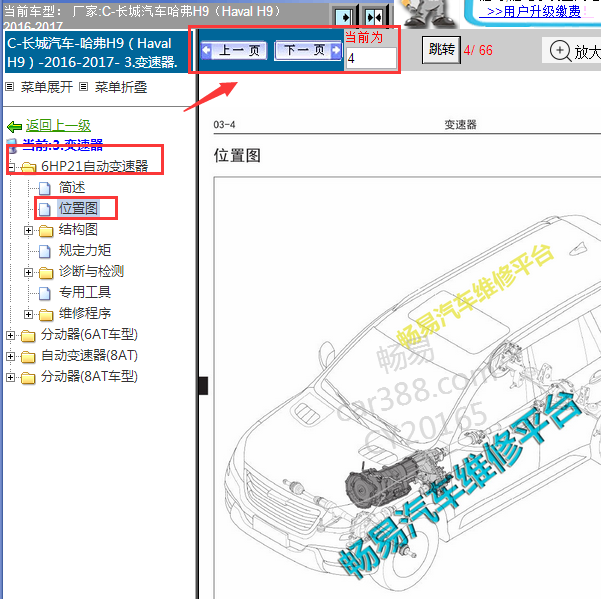Click the 位置图 page icon
Screen dimensions: 601x599
(45, 209)
